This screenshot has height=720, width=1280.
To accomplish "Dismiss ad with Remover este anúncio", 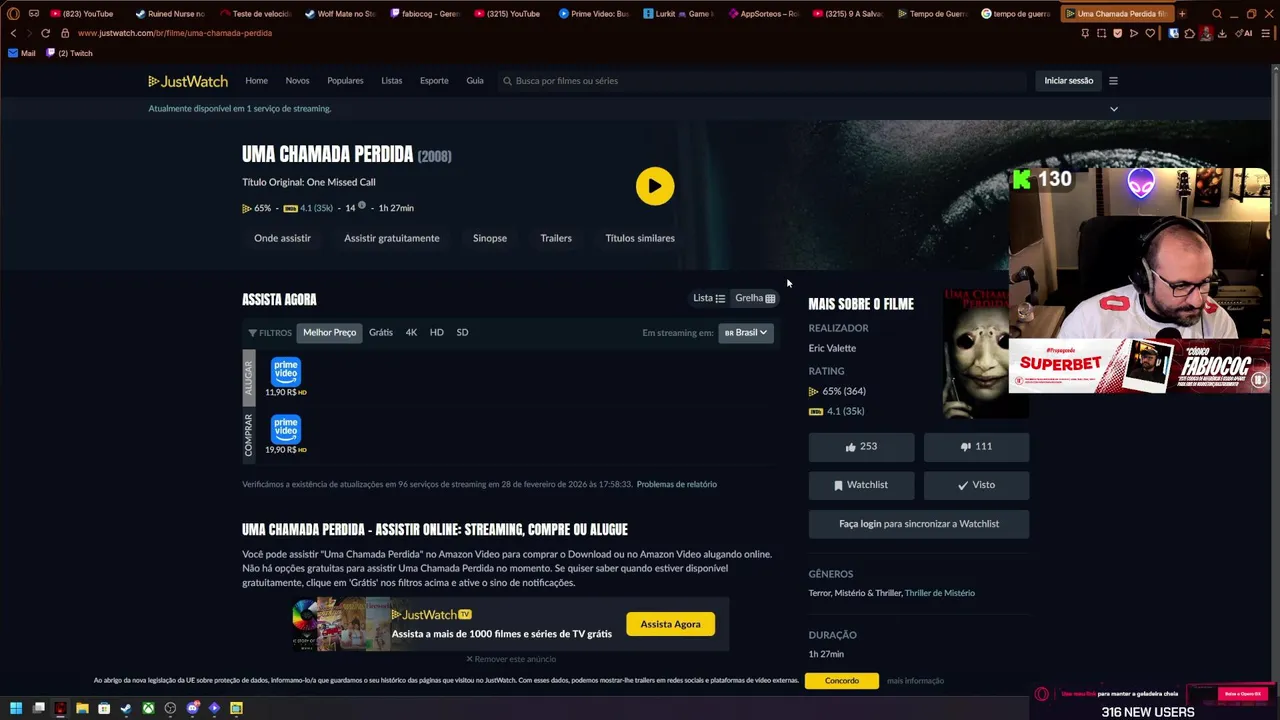I will (511, 659).
